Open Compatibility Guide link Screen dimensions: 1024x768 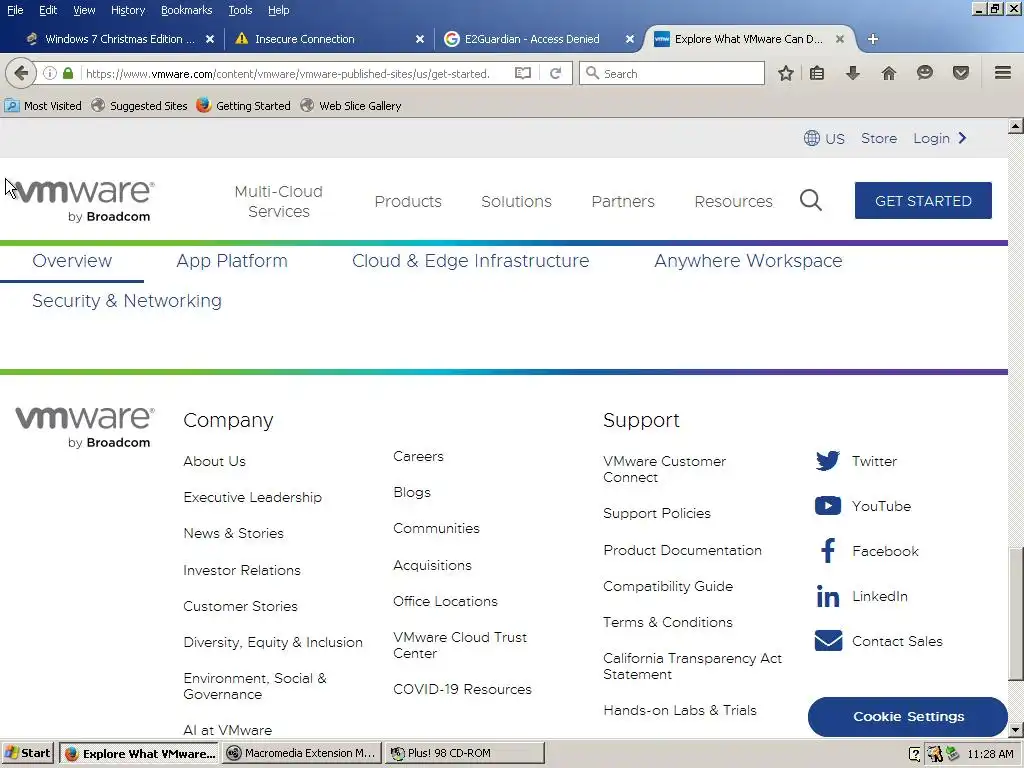tap(667, 586)
